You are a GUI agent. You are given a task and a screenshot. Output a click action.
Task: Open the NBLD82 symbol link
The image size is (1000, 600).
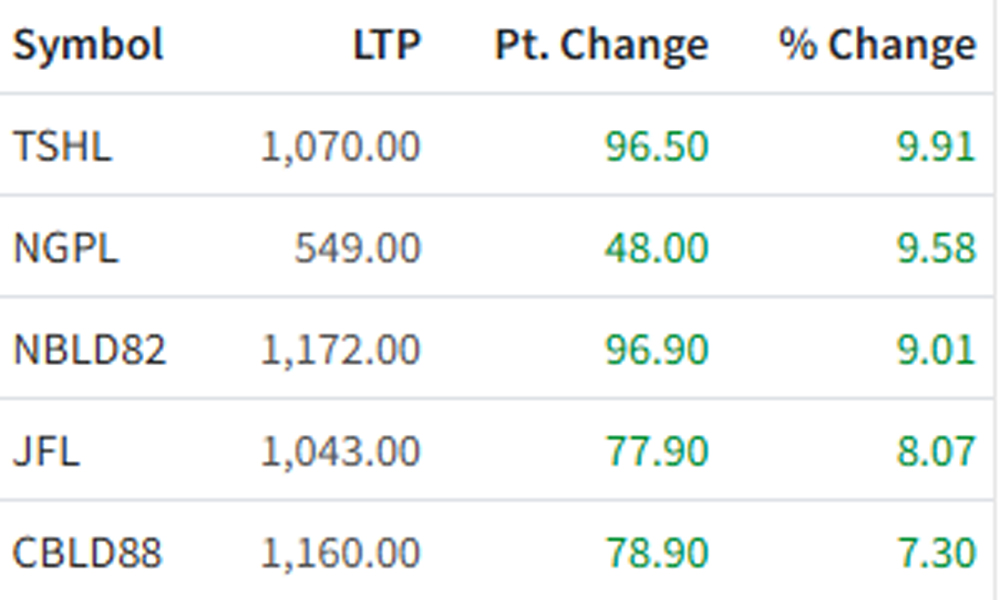(90, 349)
